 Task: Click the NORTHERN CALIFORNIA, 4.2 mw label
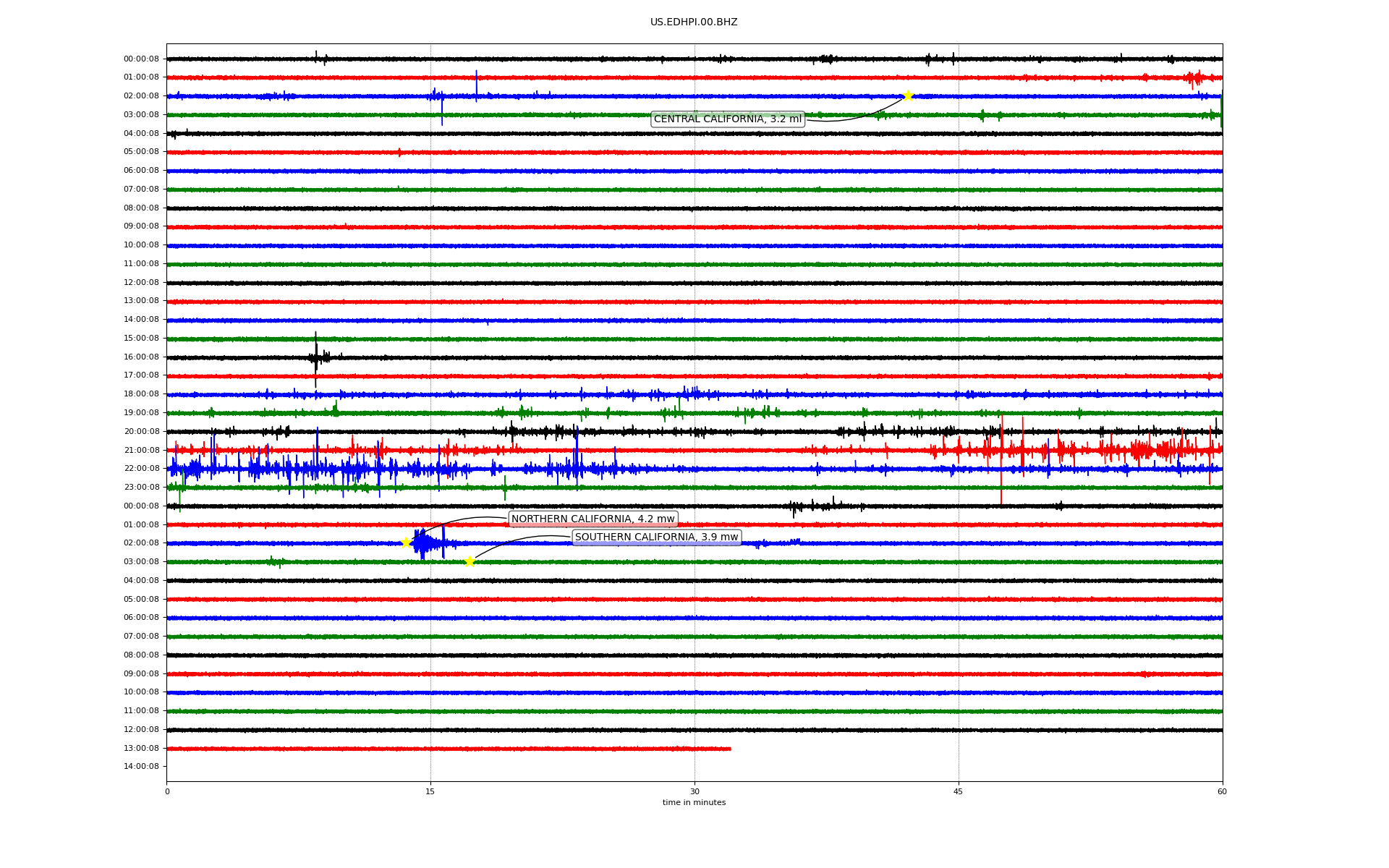pyautogui.click(x=592, y=519)
